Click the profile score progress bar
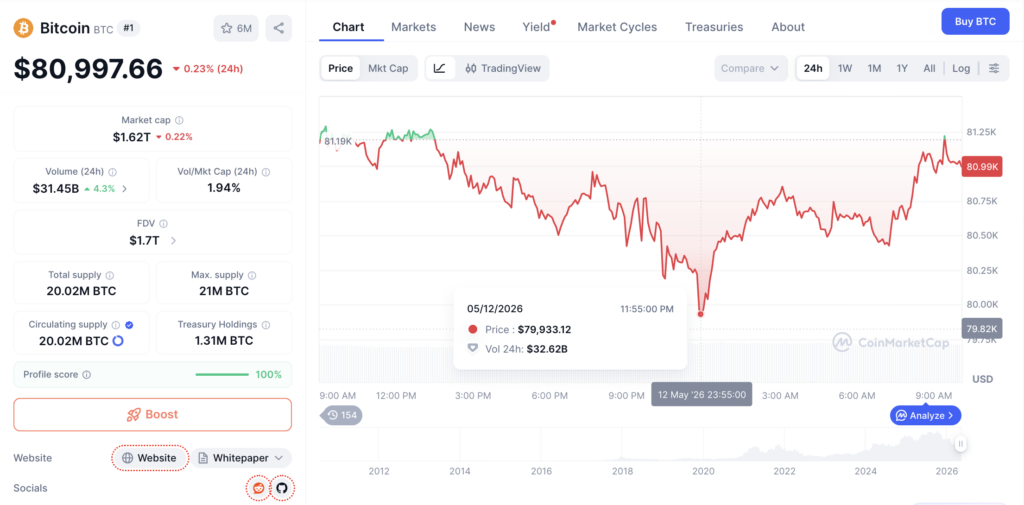1024x505 pixels. point(222,375)
